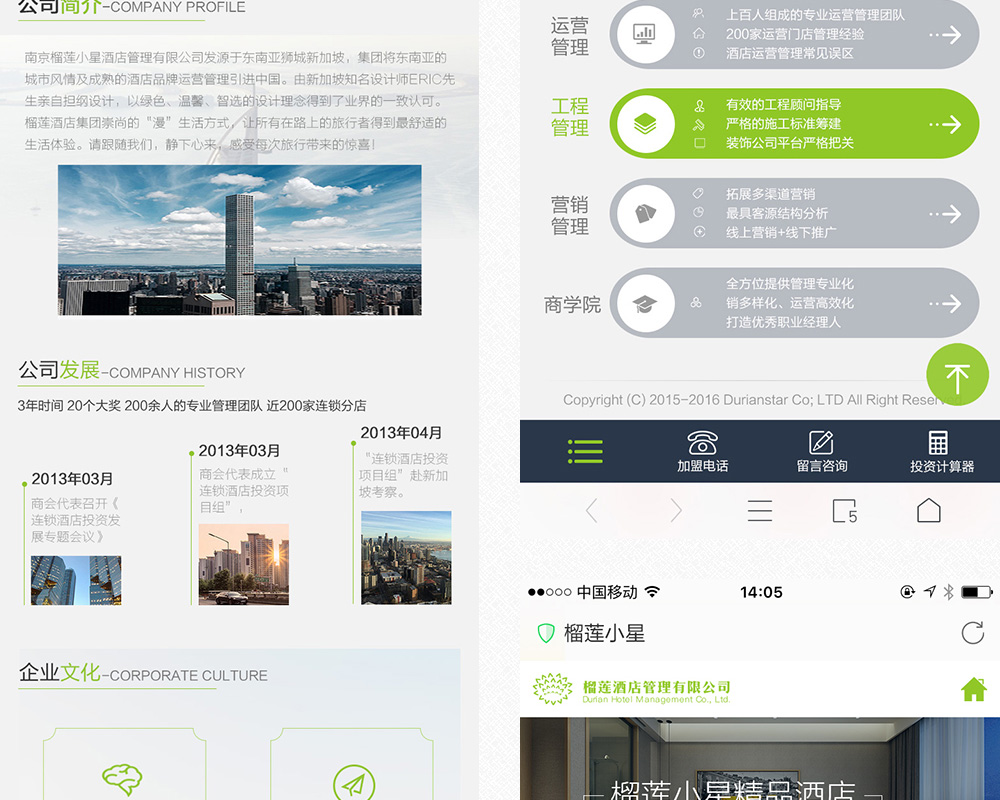The height and width of the screenshot is (800, 1000).
Task: Go back with the browser left chevron
Action: 591,511
